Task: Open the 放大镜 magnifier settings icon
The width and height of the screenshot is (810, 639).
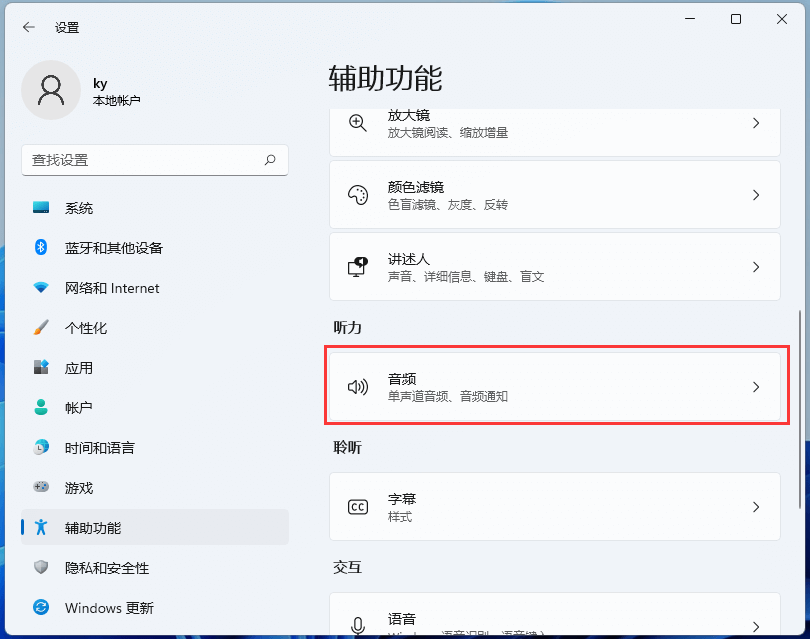Action: click(357, 123)
